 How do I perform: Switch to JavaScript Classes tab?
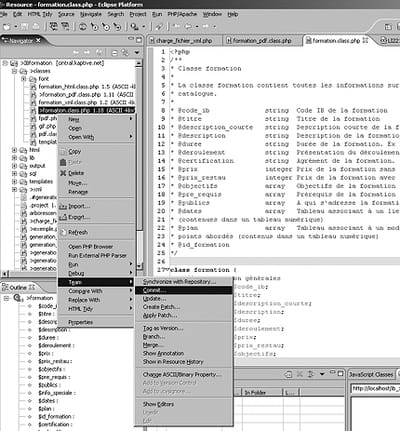pos(371,374)
